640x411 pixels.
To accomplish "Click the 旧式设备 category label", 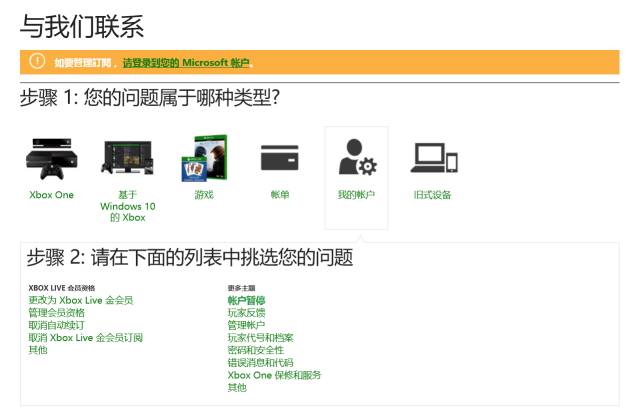I will pyautogui.click(x=432, y=195).
